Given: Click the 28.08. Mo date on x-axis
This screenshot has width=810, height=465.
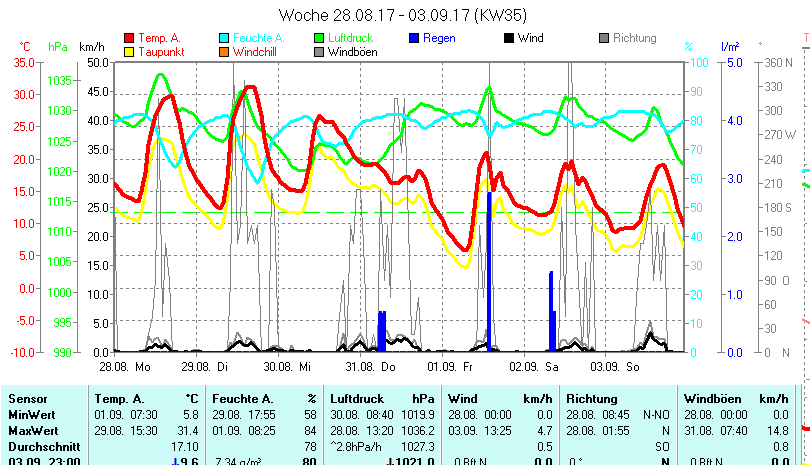Looking at the screenshot, I should [x=132, y=367].
